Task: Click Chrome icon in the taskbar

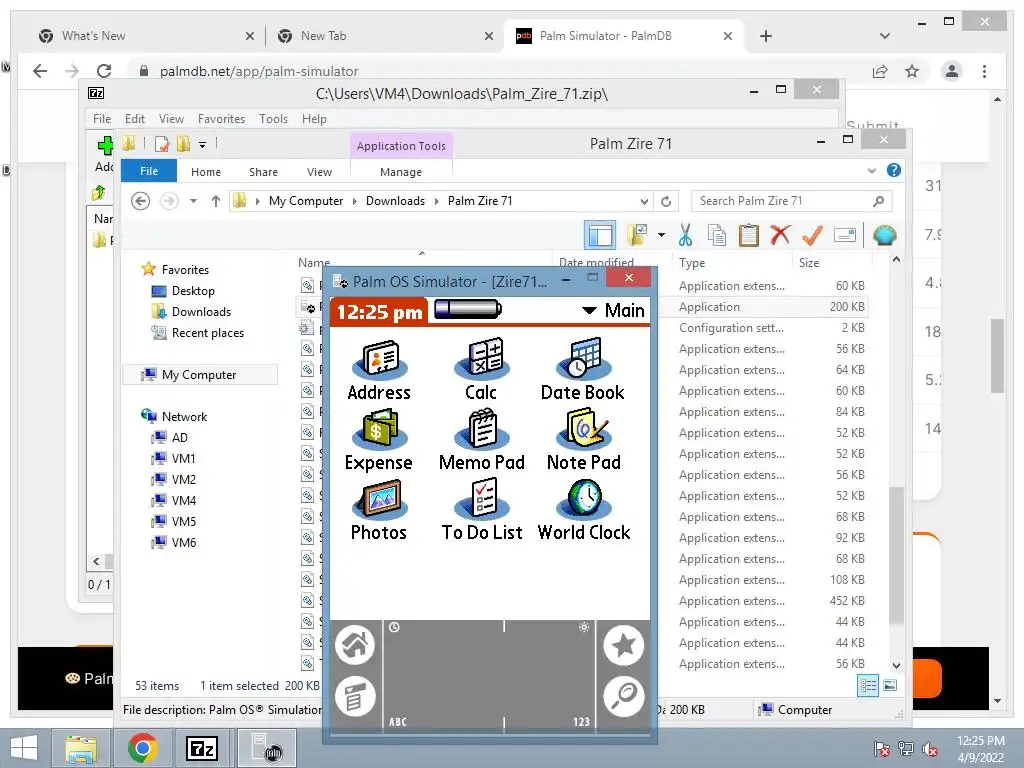Action: click(x=142, y=748)
